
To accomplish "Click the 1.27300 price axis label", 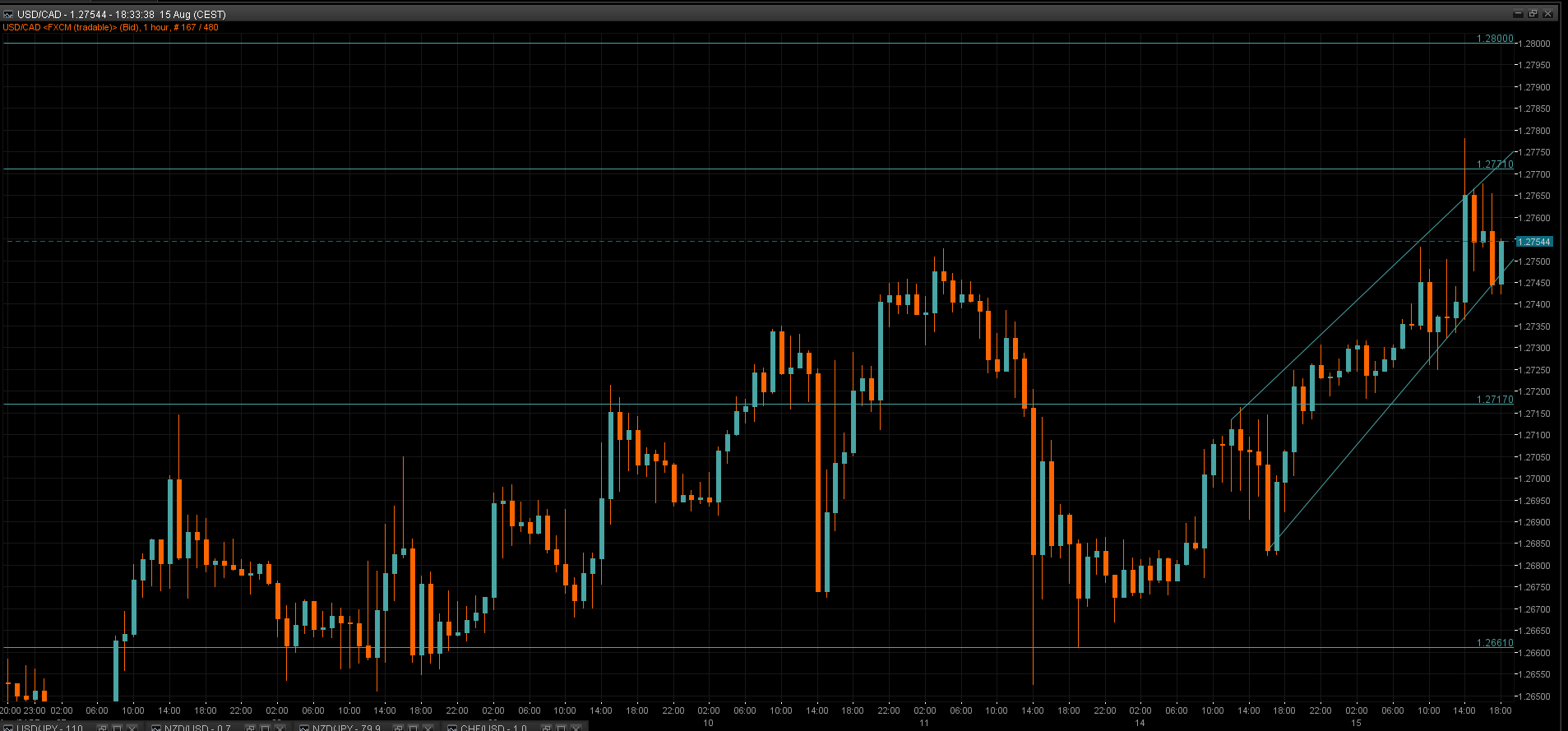I will pyautogui.click(x=1534, y=348).
